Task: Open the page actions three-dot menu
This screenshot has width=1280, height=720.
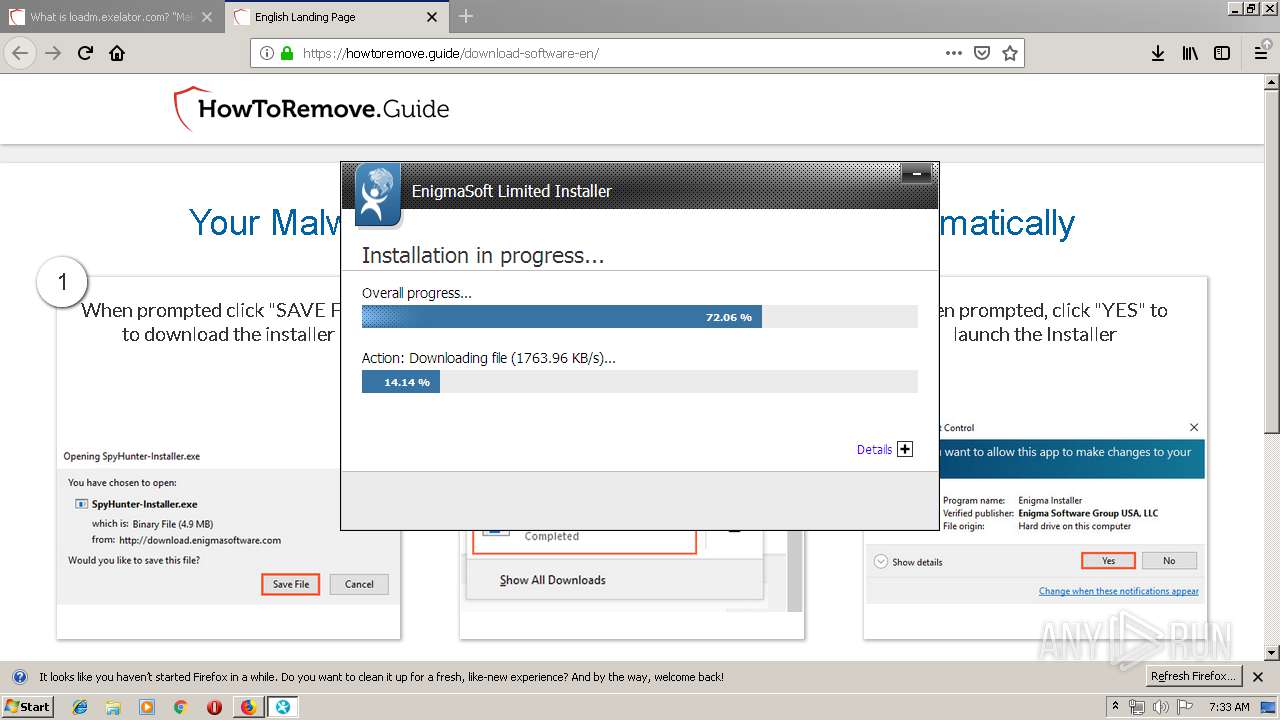Action: click(954, 53)
